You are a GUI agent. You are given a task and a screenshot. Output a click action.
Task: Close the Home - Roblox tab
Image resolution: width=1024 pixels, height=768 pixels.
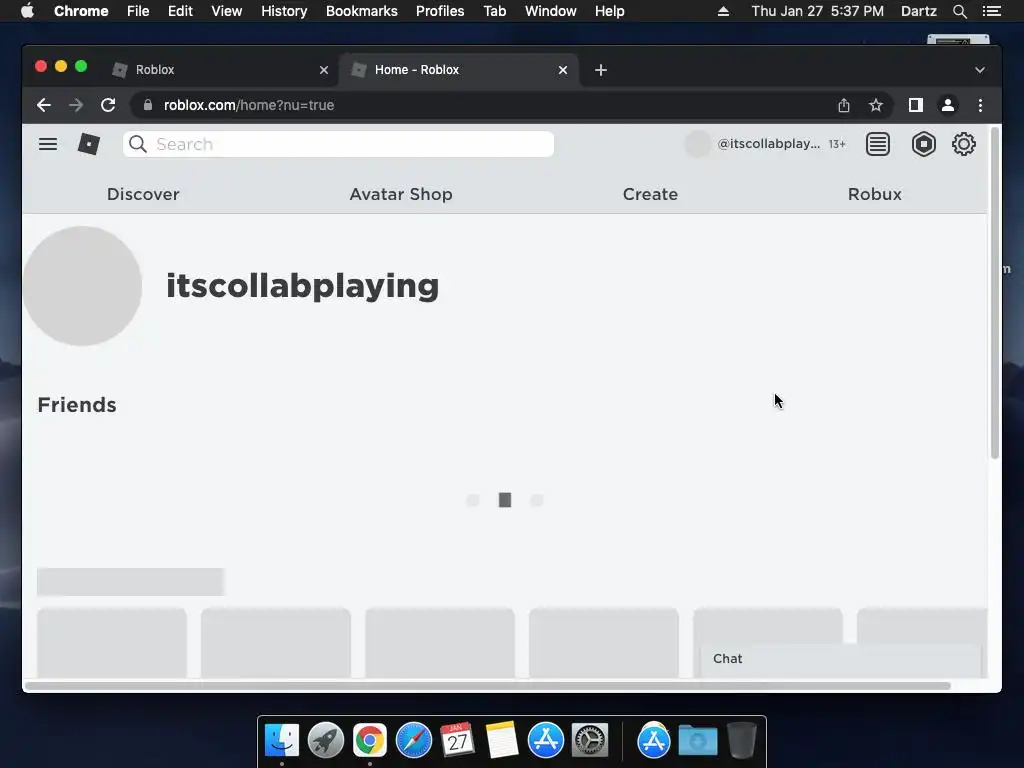coord(563,70)
